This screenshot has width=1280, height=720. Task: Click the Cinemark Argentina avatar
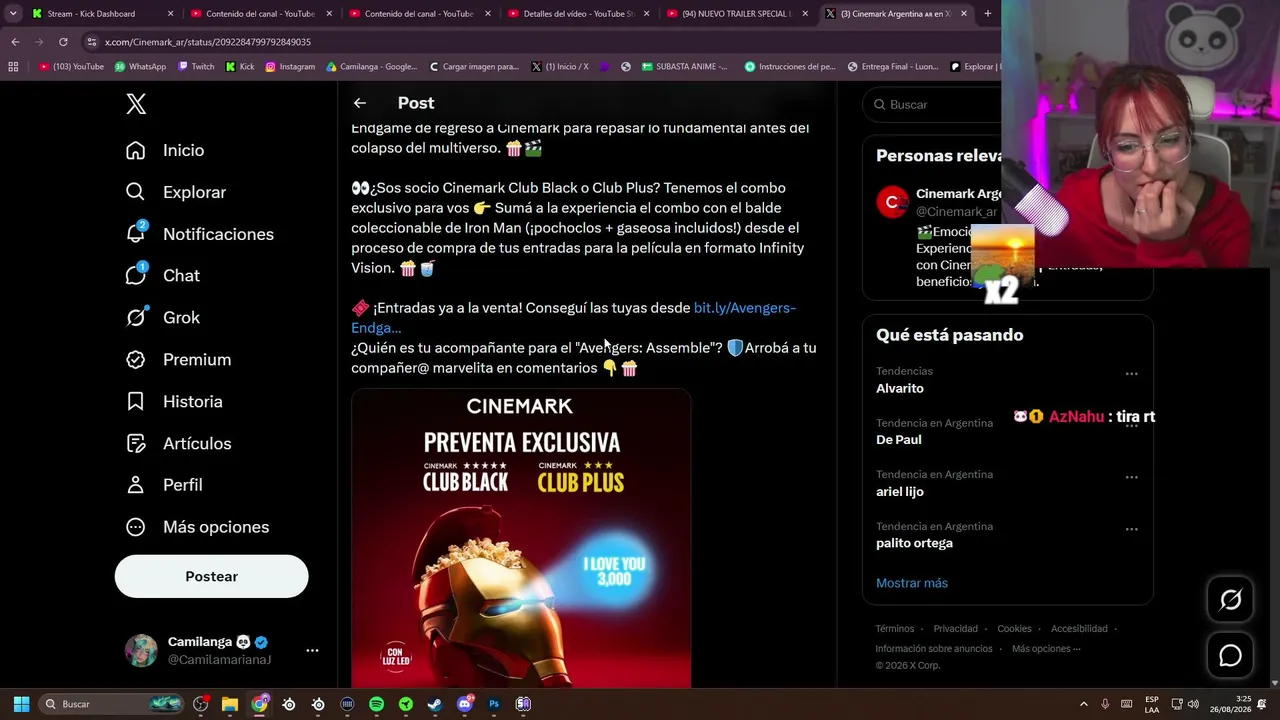click(x=892, y=202)
